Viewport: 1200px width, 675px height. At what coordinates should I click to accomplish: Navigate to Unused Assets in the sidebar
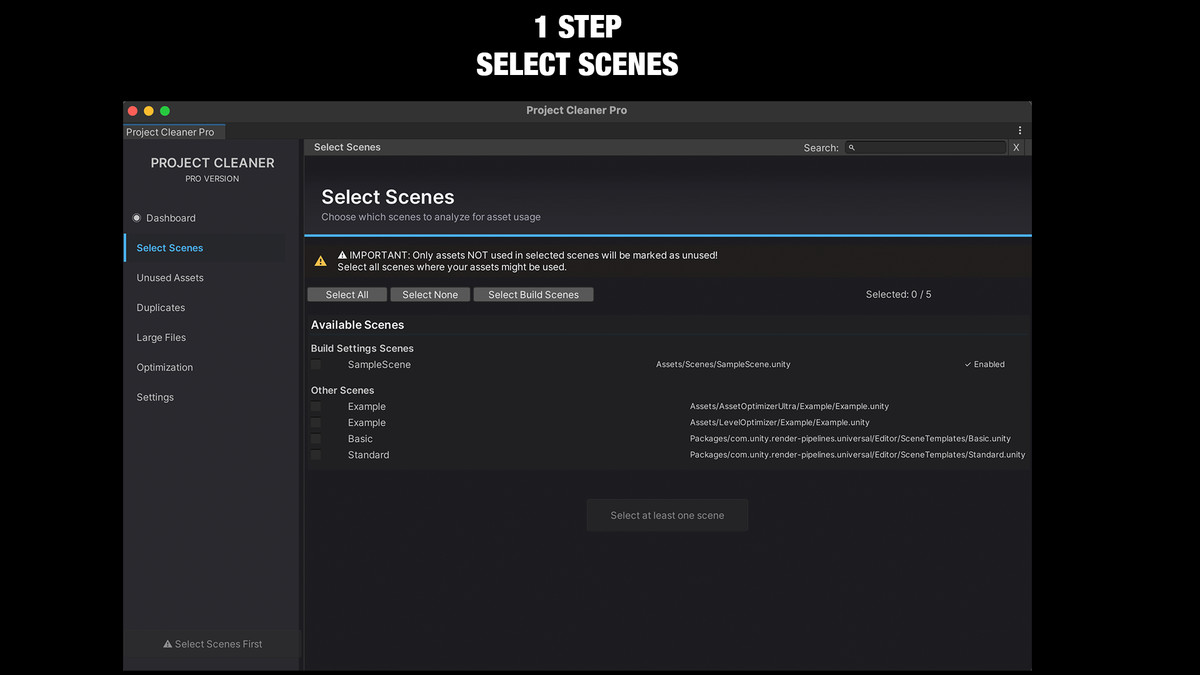pos(170,277)
